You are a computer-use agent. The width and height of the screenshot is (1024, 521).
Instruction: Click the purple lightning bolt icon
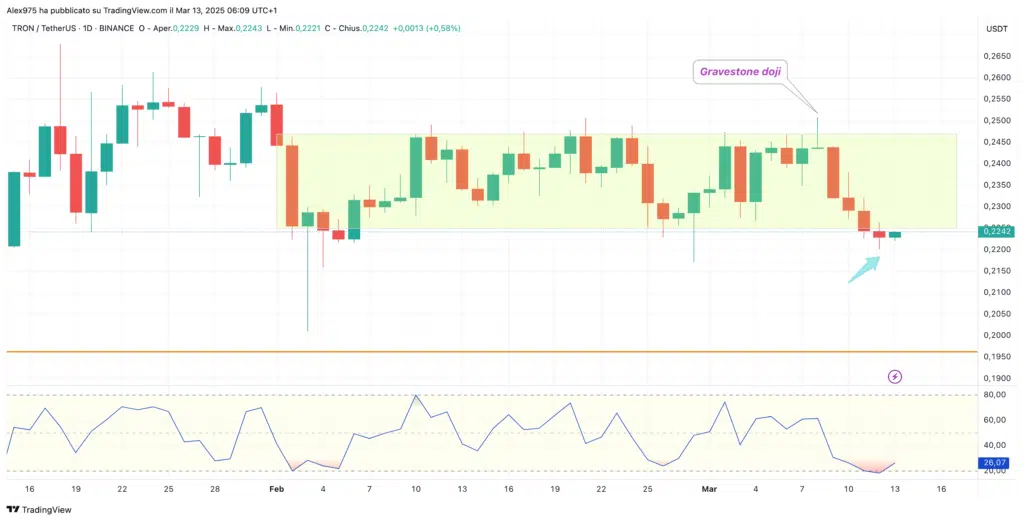tap(895, 377)
